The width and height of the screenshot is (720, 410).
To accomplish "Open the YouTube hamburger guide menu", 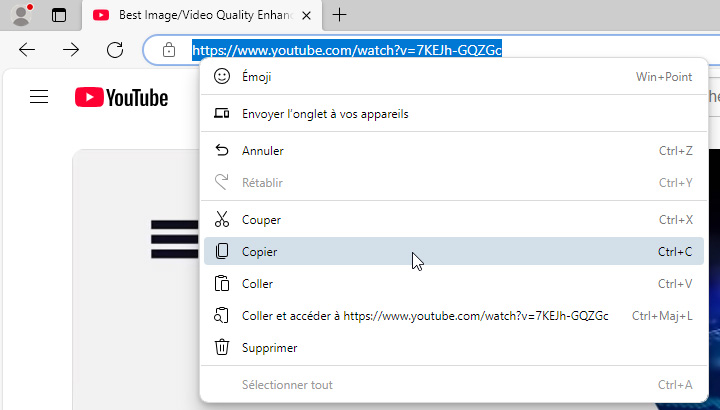I will pos(39,97).
